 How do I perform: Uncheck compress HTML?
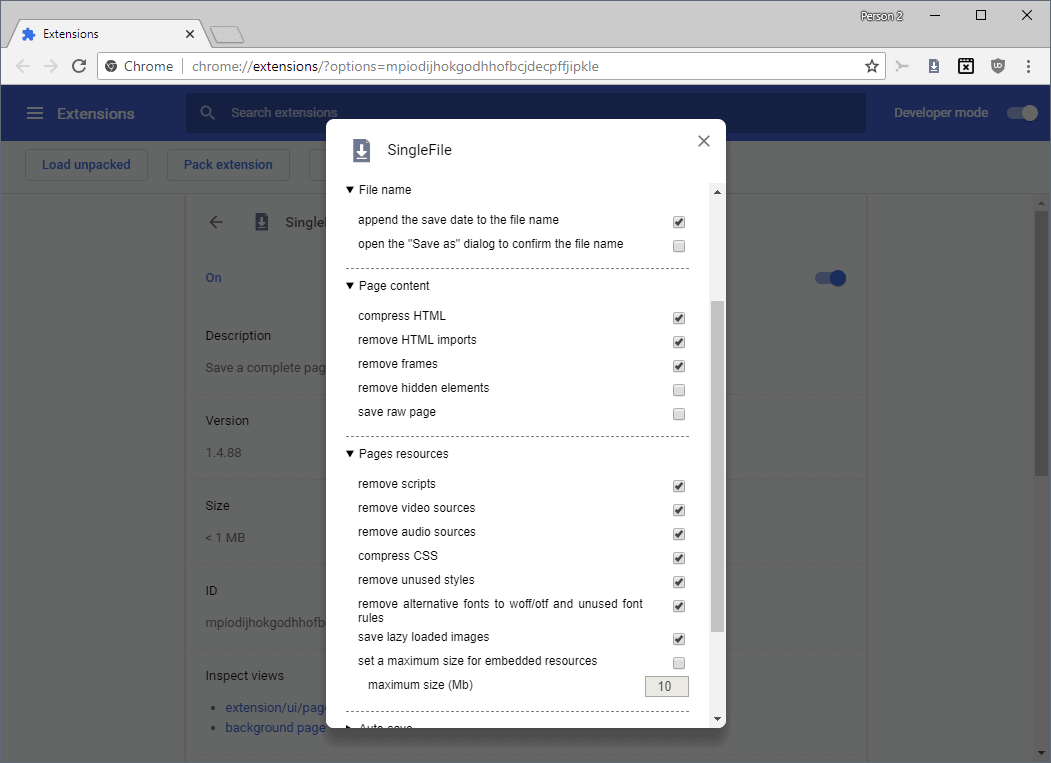pos(678,318)
